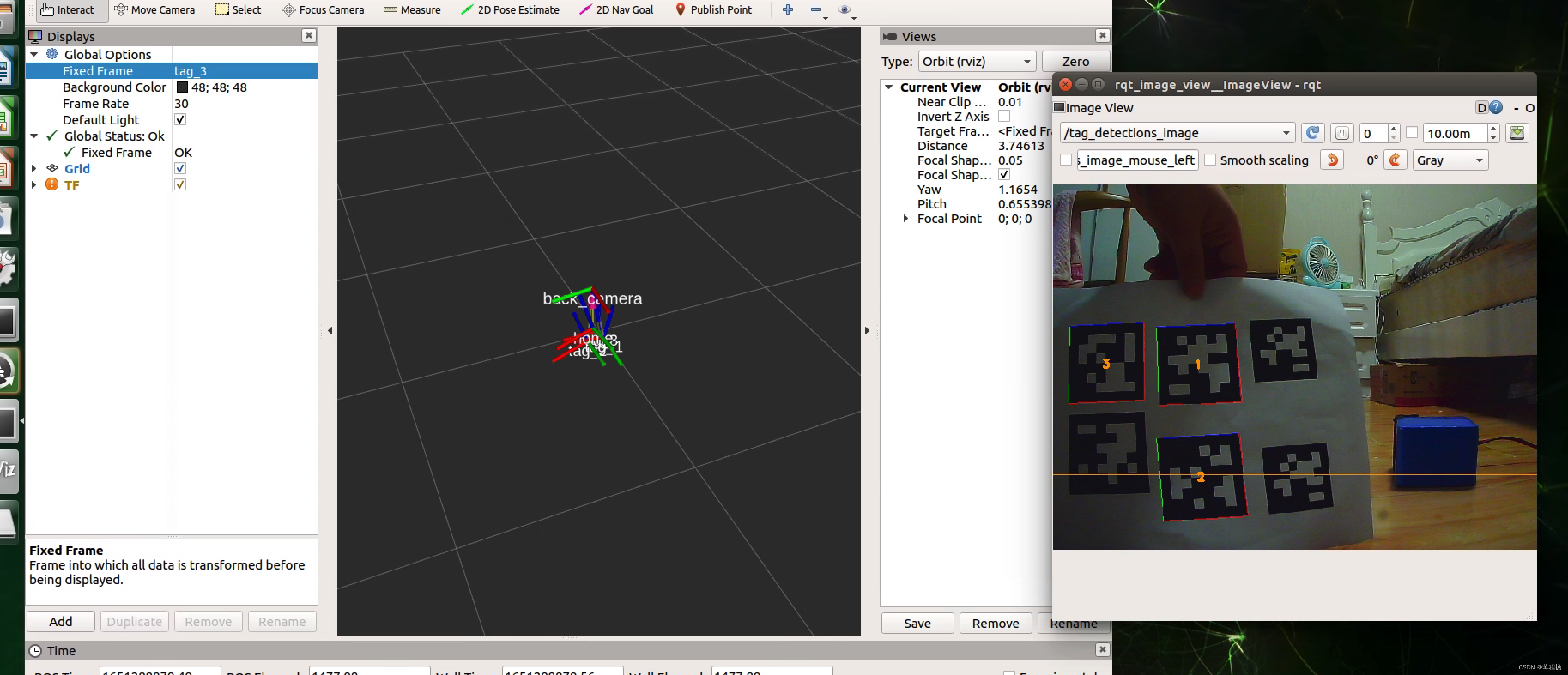1568x675 pixels.
Task: Select the /tag_detections_image topic dropdown
Action: tap(1175, 132)
